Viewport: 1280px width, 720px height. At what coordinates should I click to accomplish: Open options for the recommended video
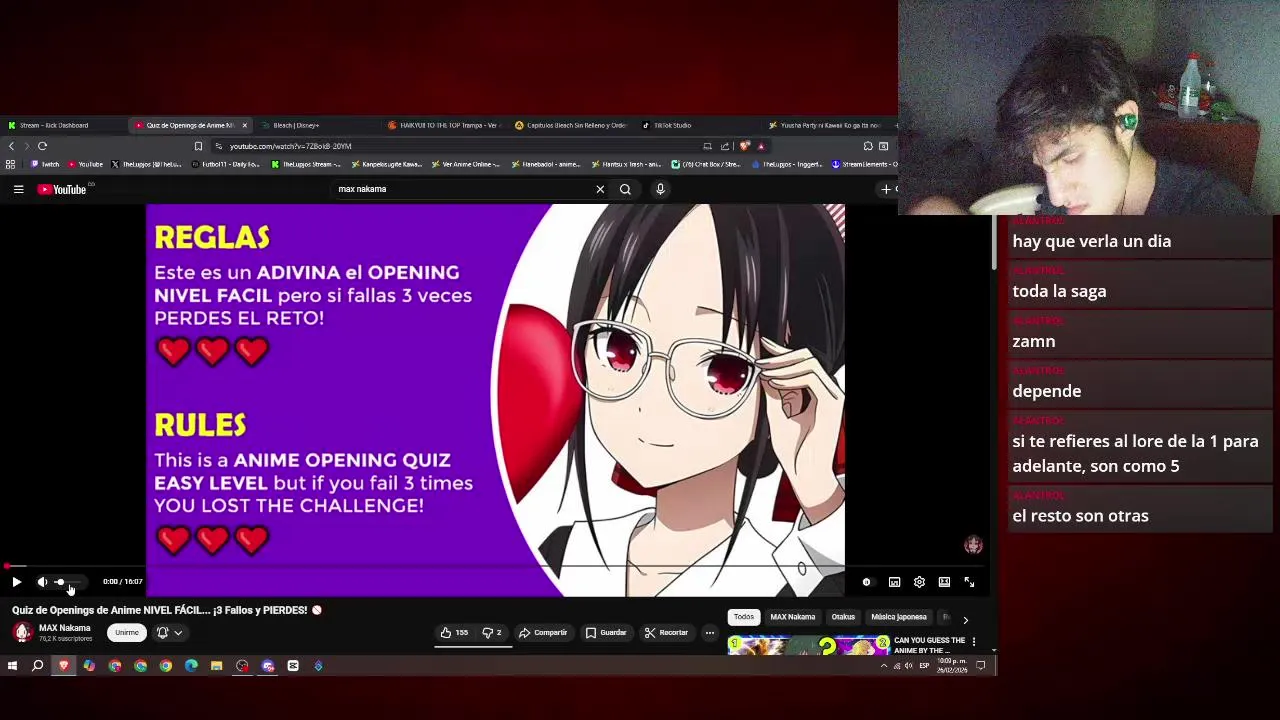point(973,642)
